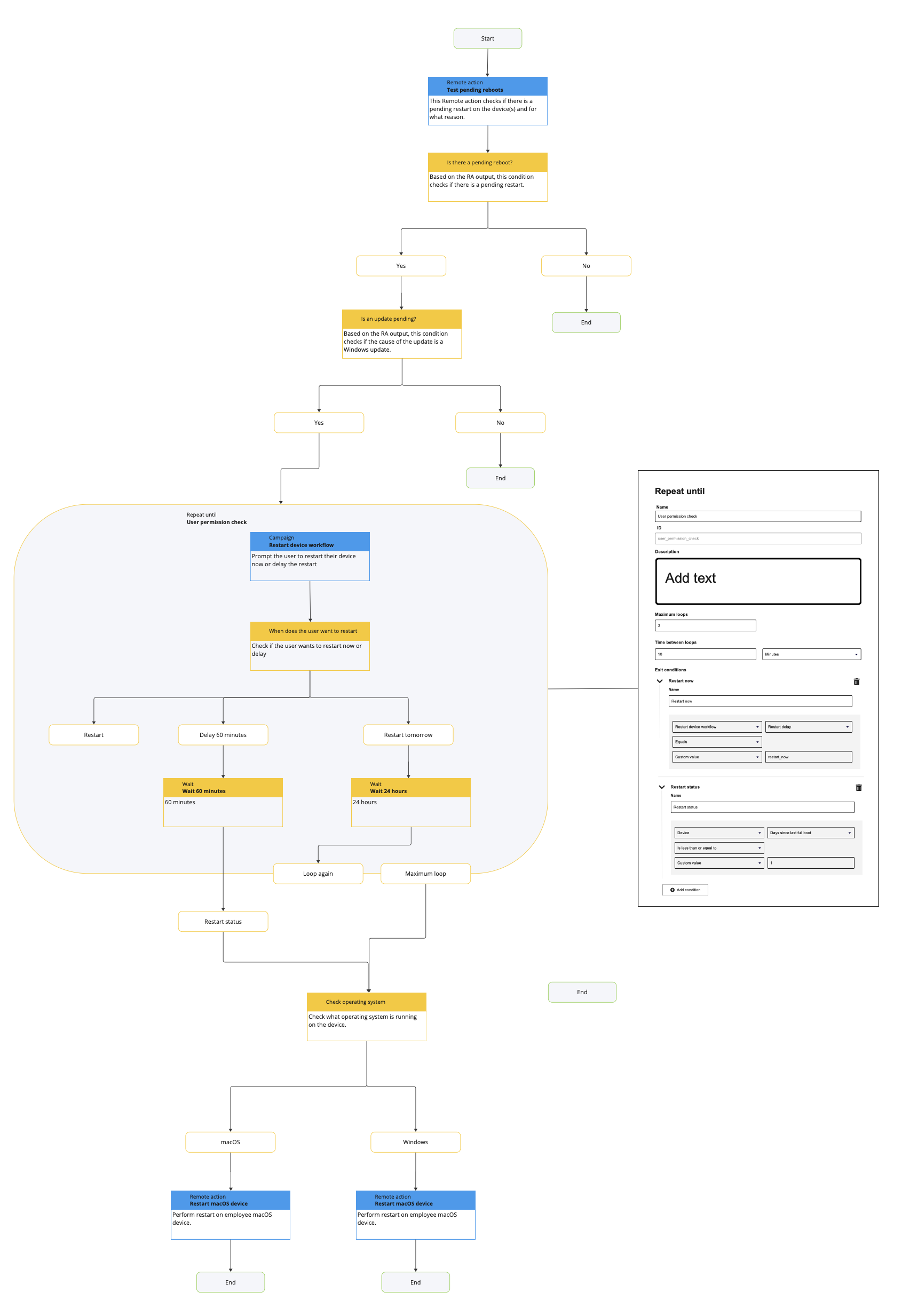
Task: Click the Start node
Action: pyautogui.click(x=487, y=38)
